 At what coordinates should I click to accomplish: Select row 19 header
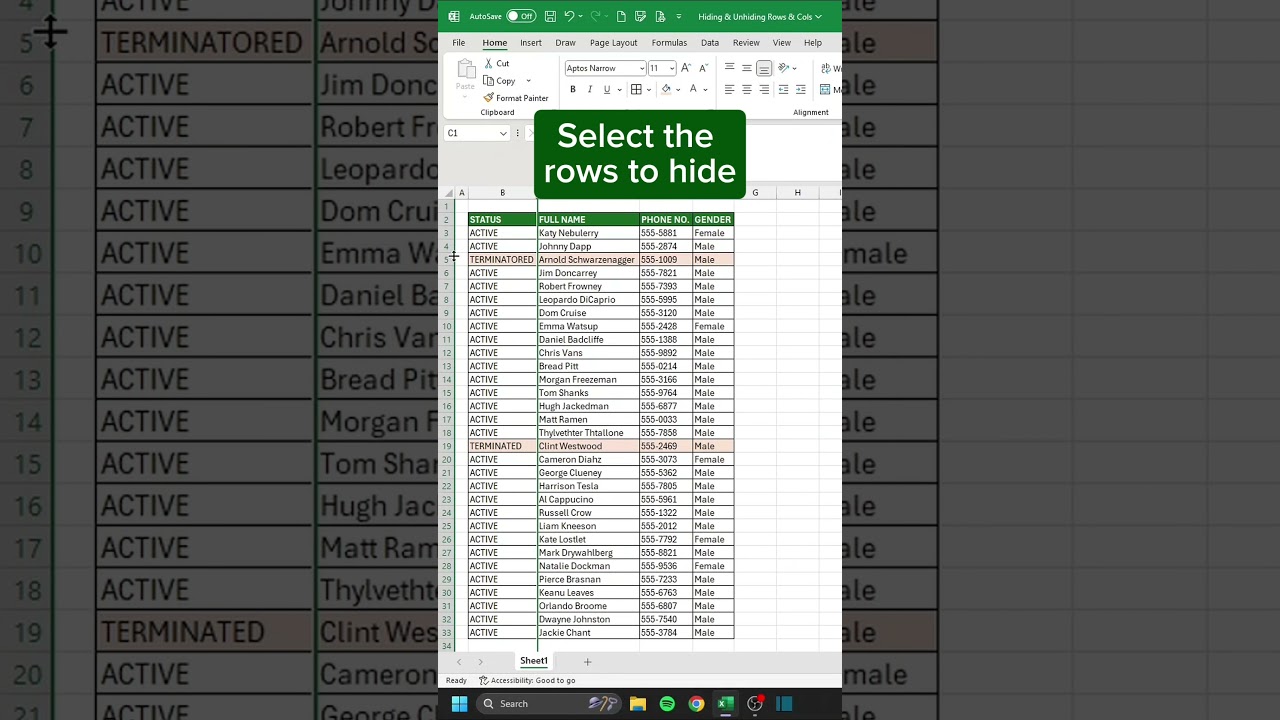(447, 446)
